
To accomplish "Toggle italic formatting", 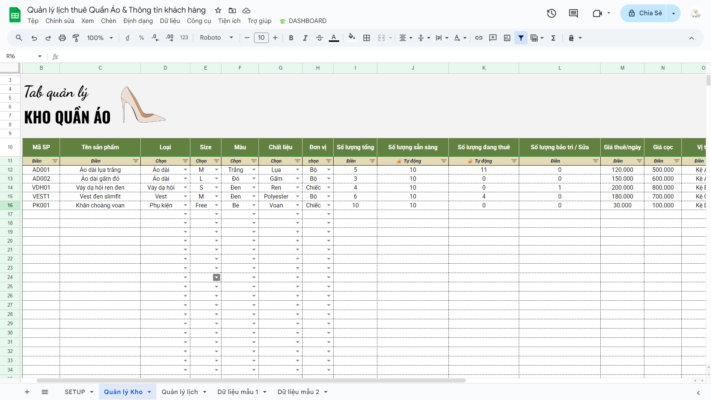I will (305, 38).
